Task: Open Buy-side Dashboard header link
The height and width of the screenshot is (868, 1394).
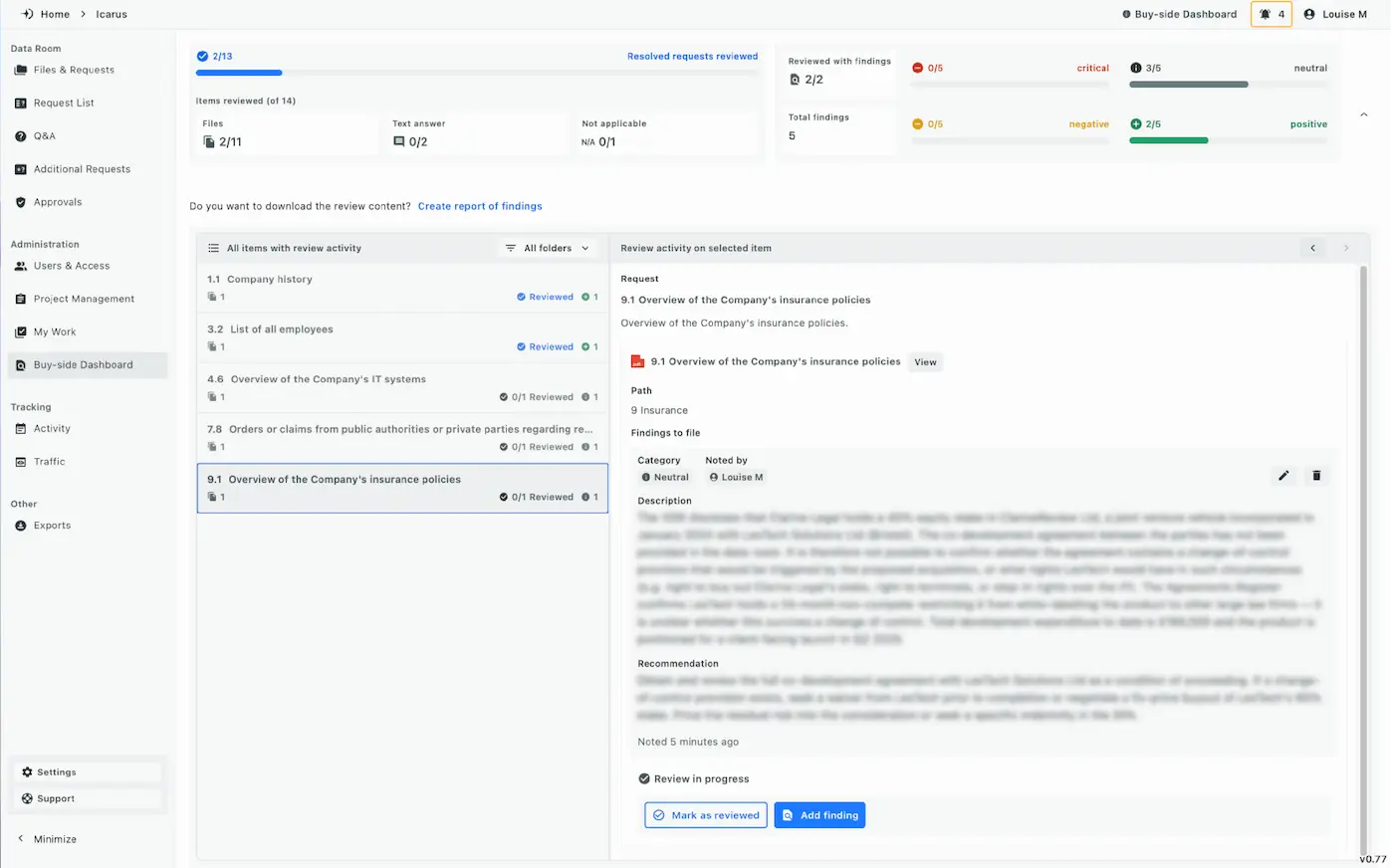Action: [x=1179, y=14]
